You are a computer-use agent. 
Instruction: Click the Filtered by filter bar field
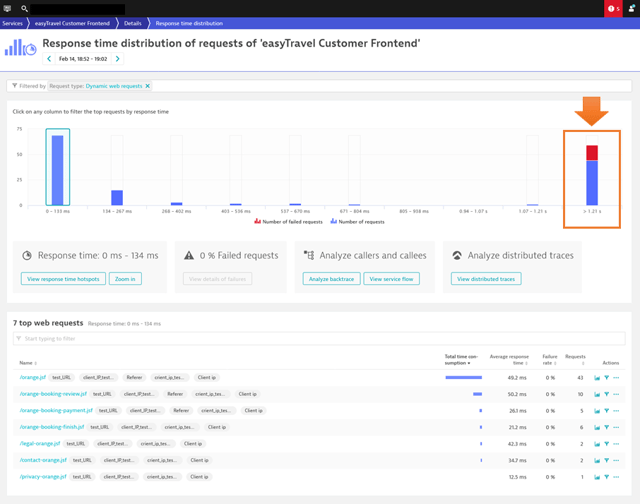319,86
